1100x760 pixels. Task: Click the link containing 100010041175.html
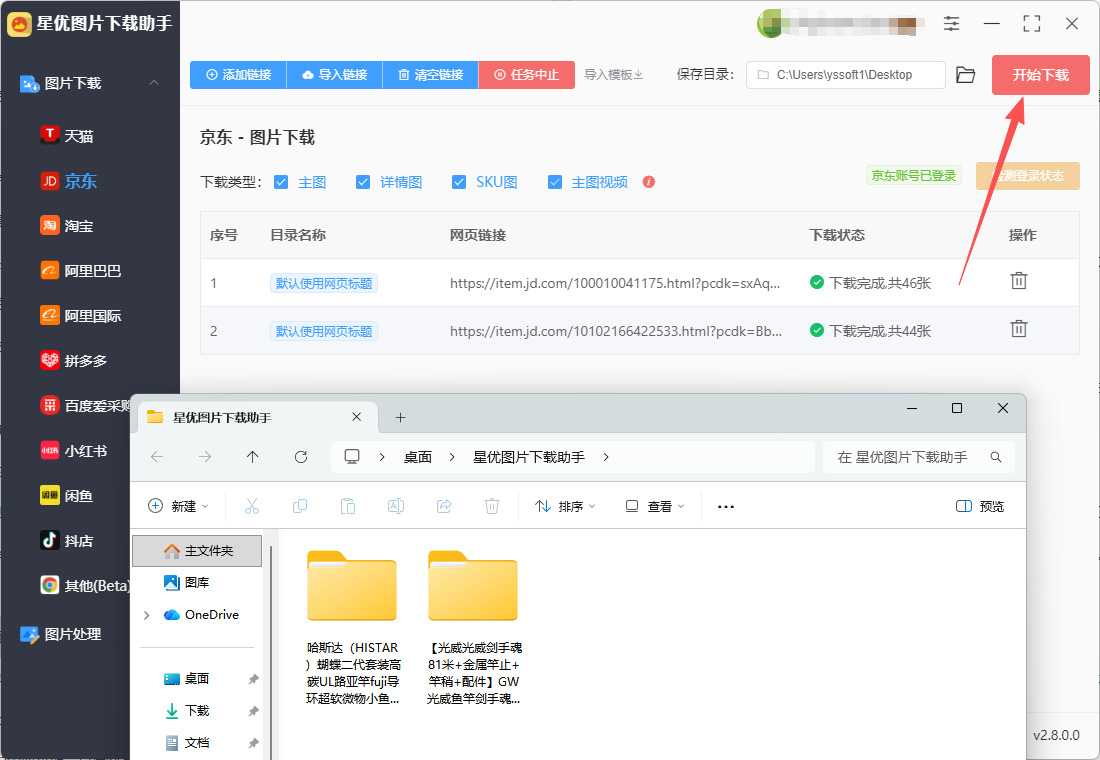tap(615, 283)
